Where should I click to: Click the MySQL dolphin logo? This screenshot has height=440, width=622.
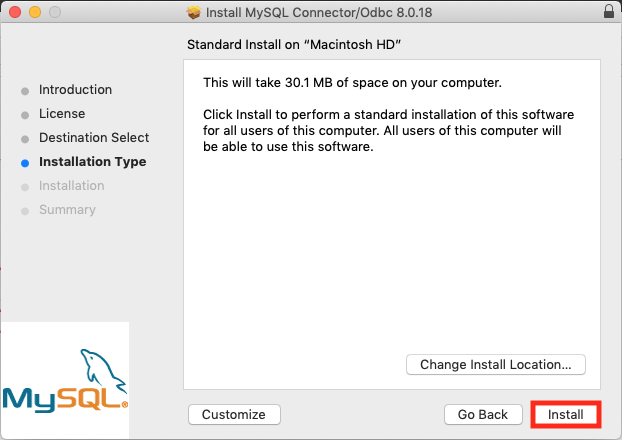65,381
